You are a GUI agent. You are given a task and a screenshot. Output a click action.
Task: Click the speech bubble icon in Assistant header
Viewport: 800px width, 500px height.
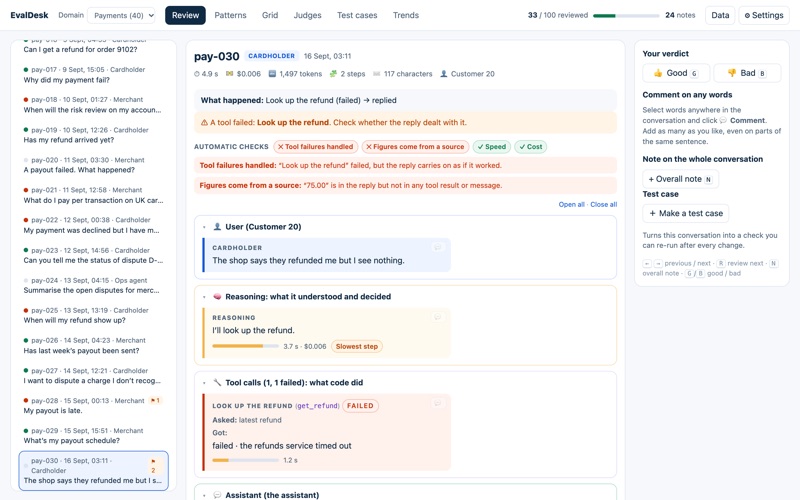pos(217,495)
